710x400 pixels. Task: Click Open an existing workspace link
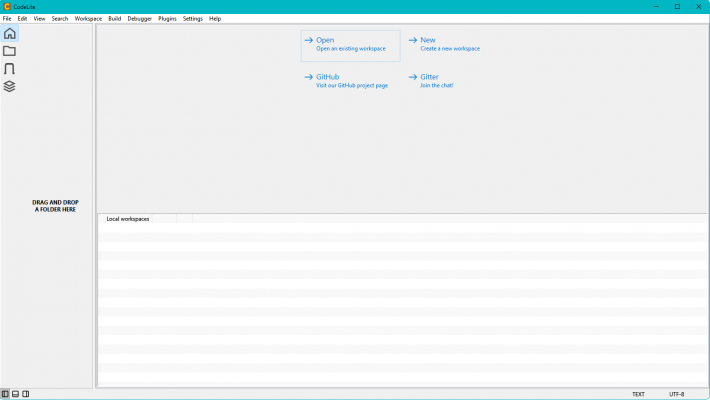(x=350, y=46)
